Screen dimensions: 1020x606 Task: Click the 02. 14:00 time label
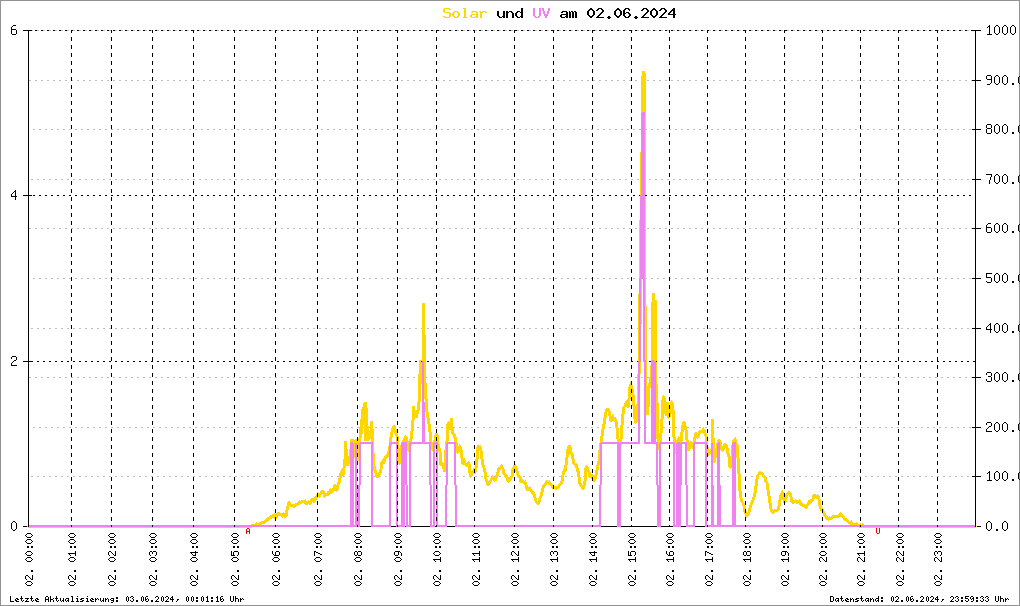[x=593, y=560]
